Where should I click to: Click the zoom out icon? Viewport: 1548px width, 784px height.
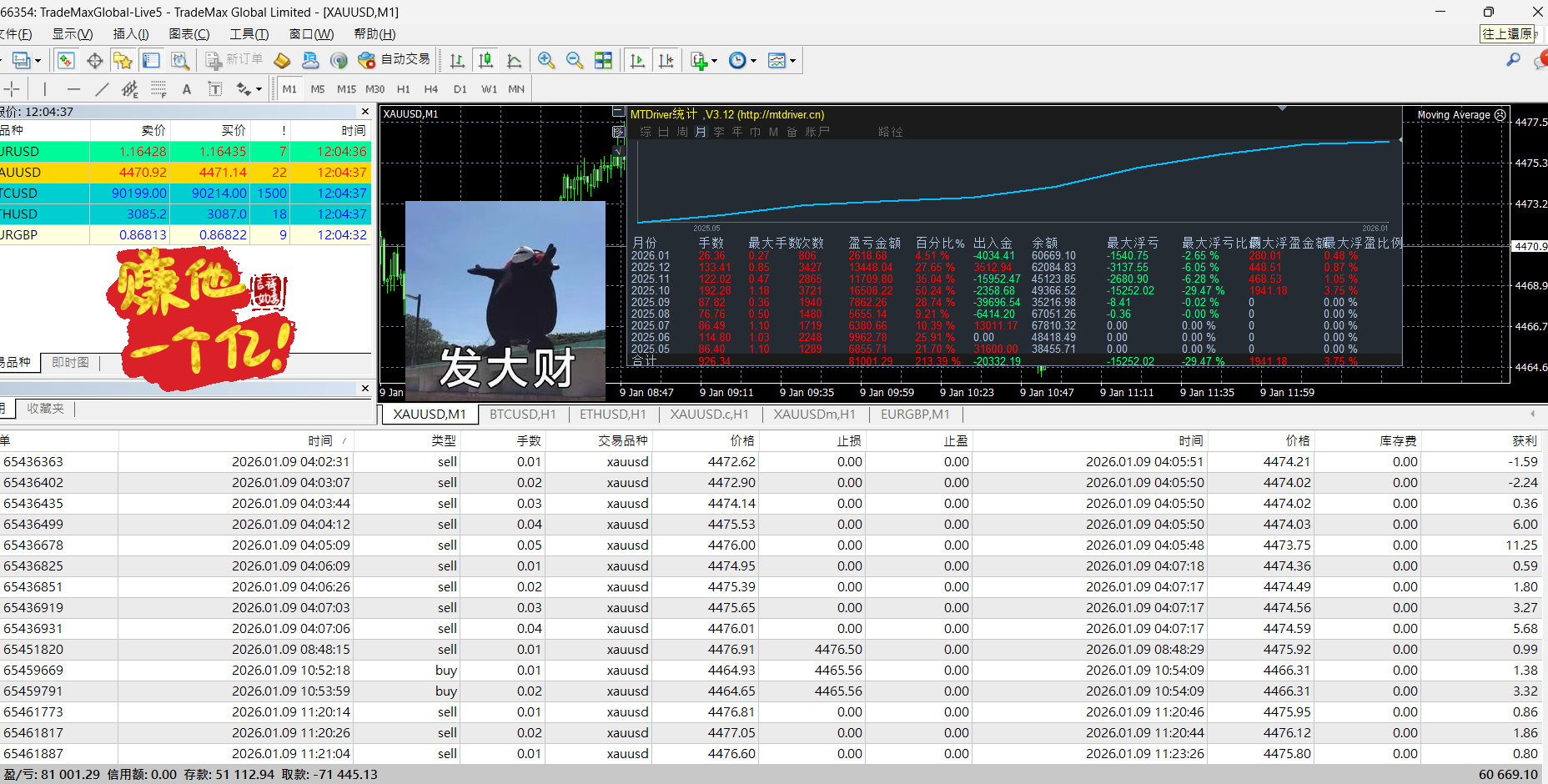(x=574, y=60)
